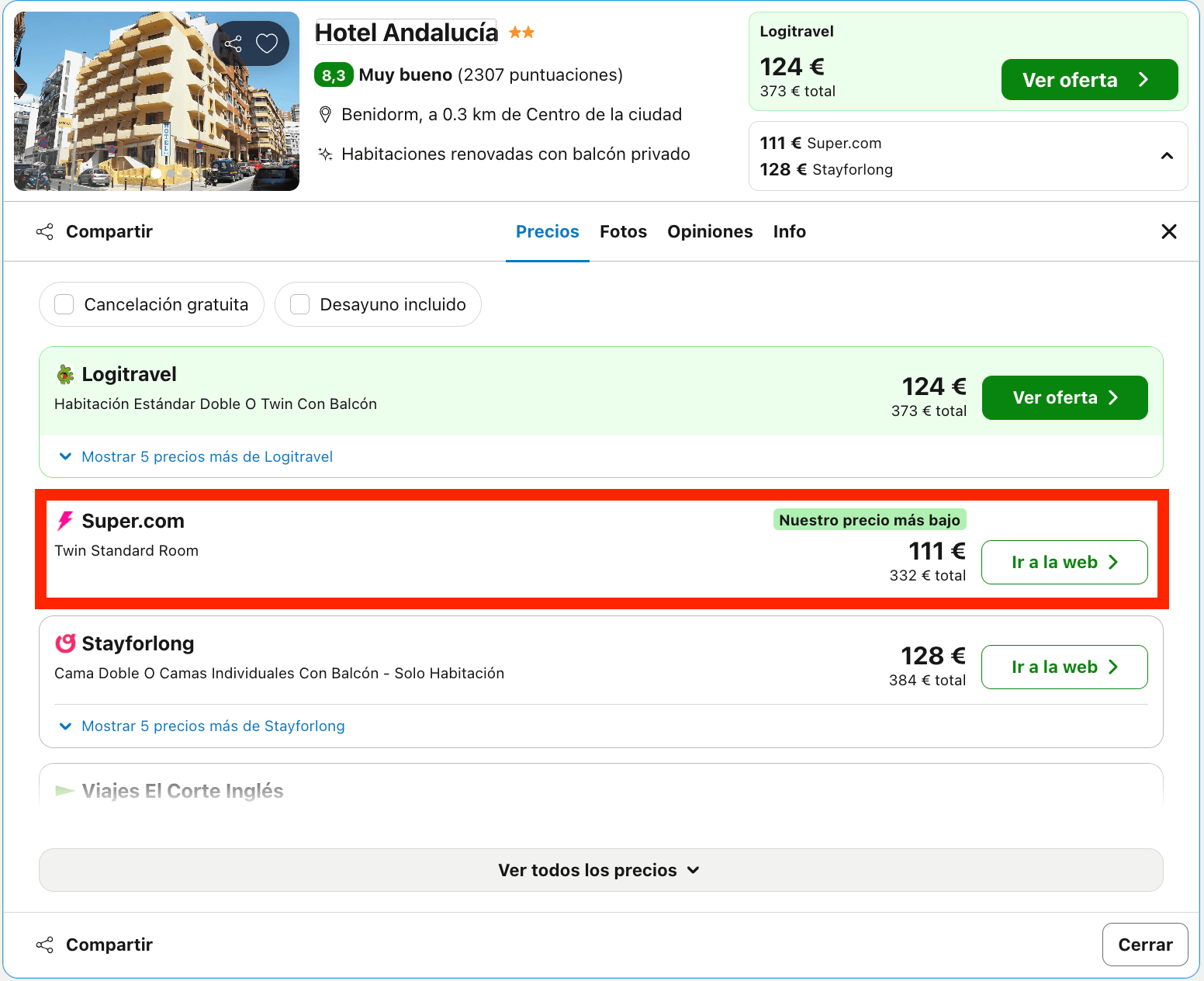Click Ver oferta in Logitravel price row

coord(1065,397)
